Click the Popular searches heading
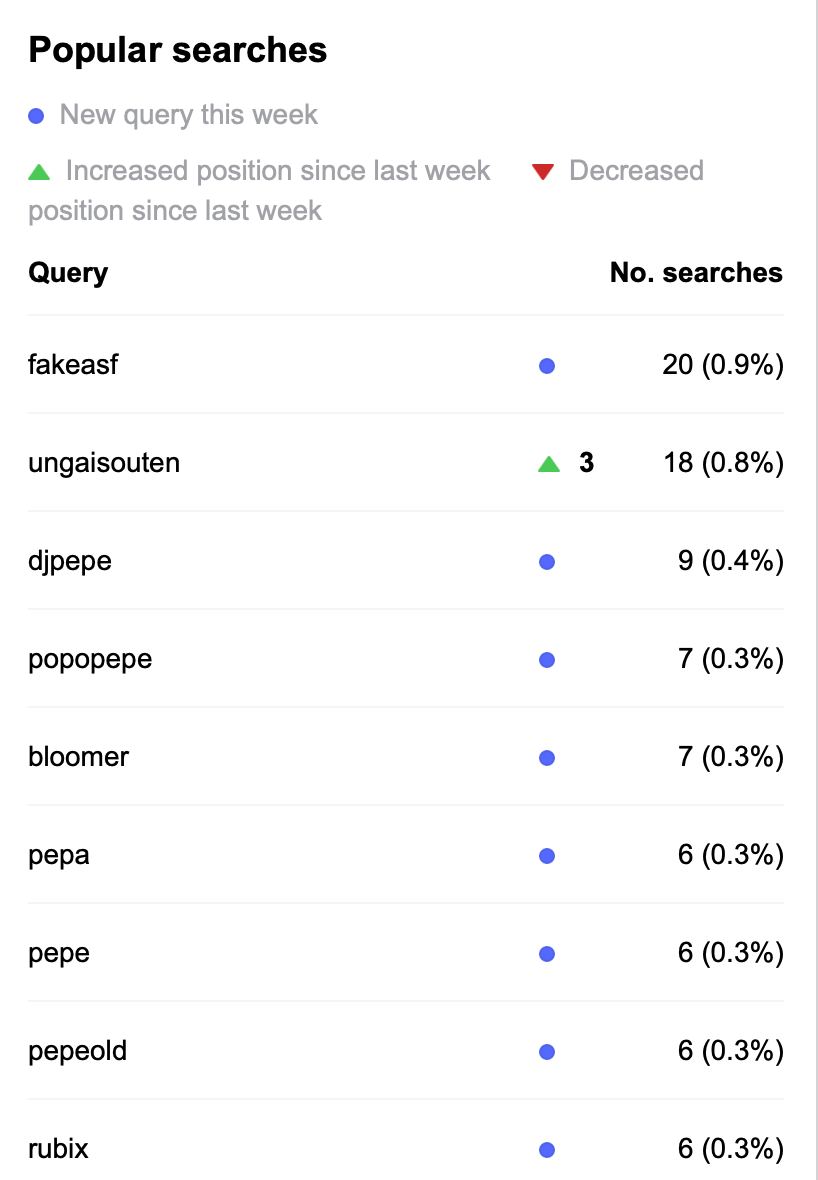Image resolution: width=818 pixels, height=1180 pixels. [x=178, y=50]
